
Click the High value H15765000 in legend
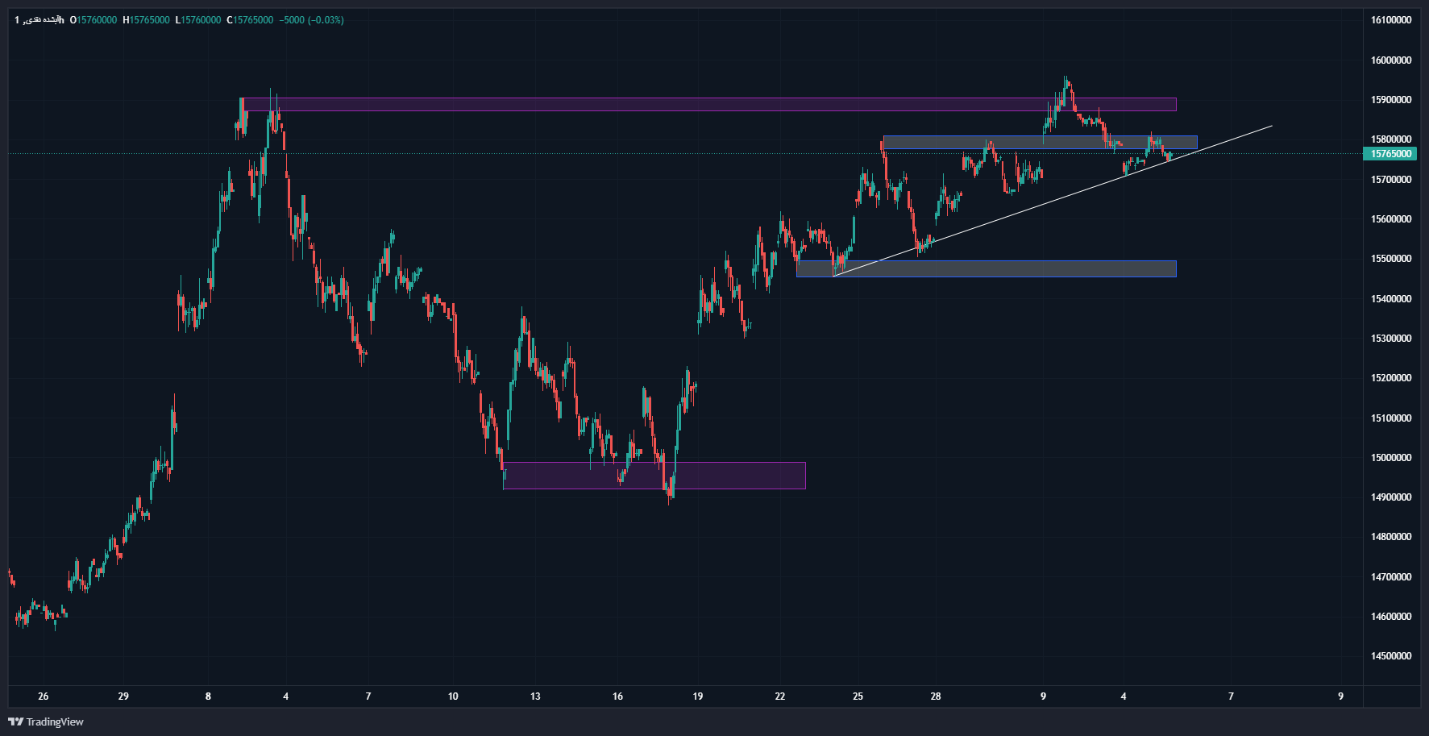[146, 20]
